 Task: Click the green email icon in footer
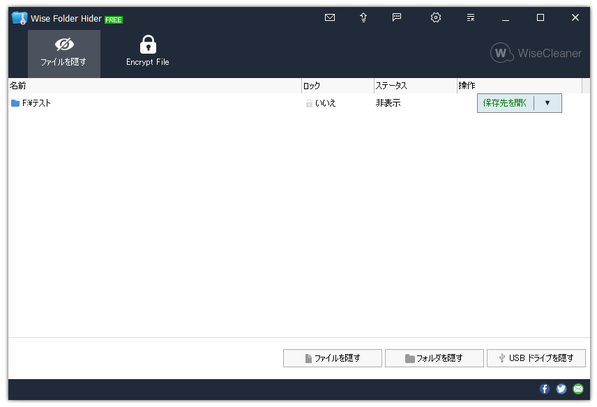tap(578, 389)
